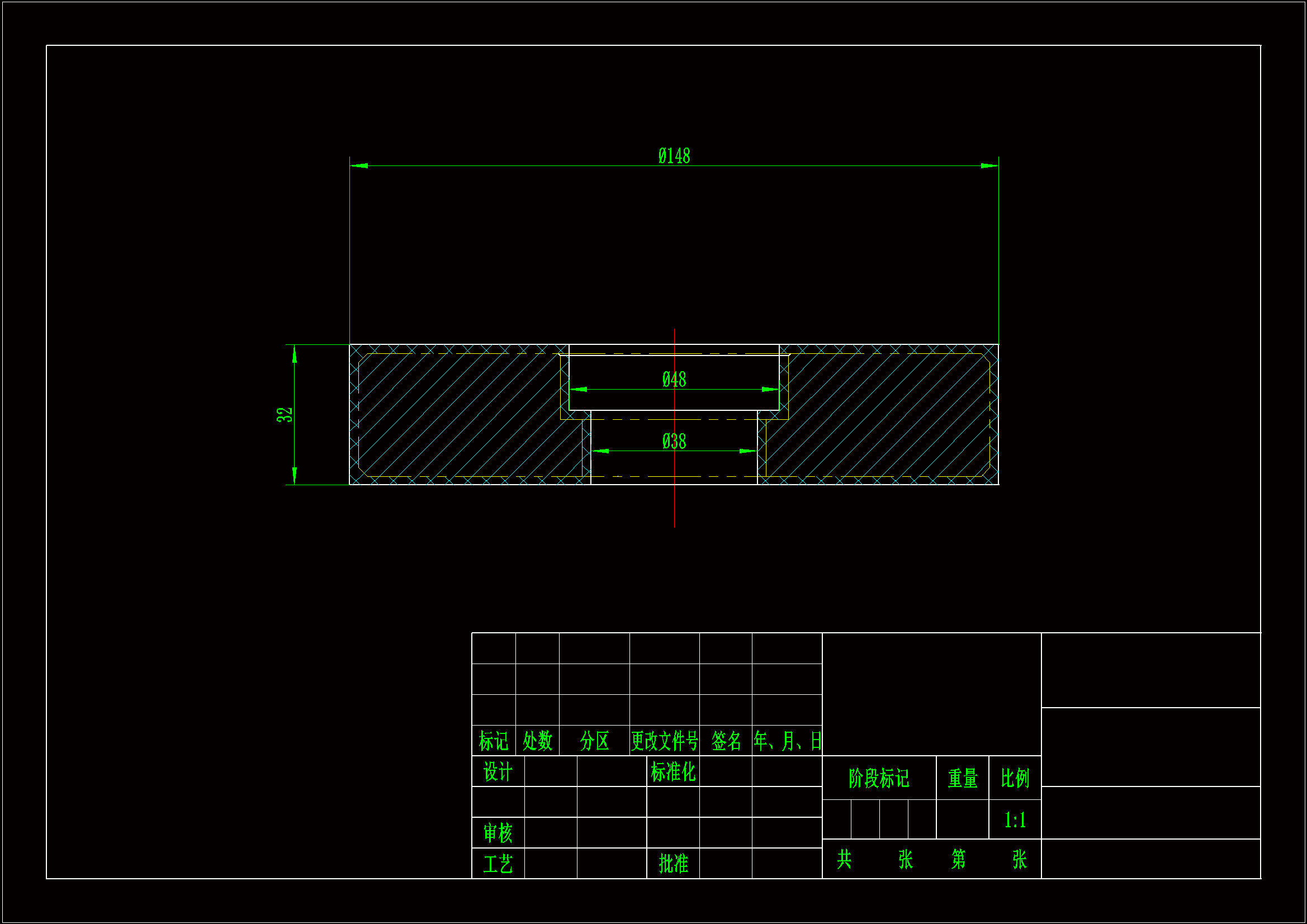Click the 审核 row label
The height and width of the screenshot is (924, 1307).
[x=498, y=833]
